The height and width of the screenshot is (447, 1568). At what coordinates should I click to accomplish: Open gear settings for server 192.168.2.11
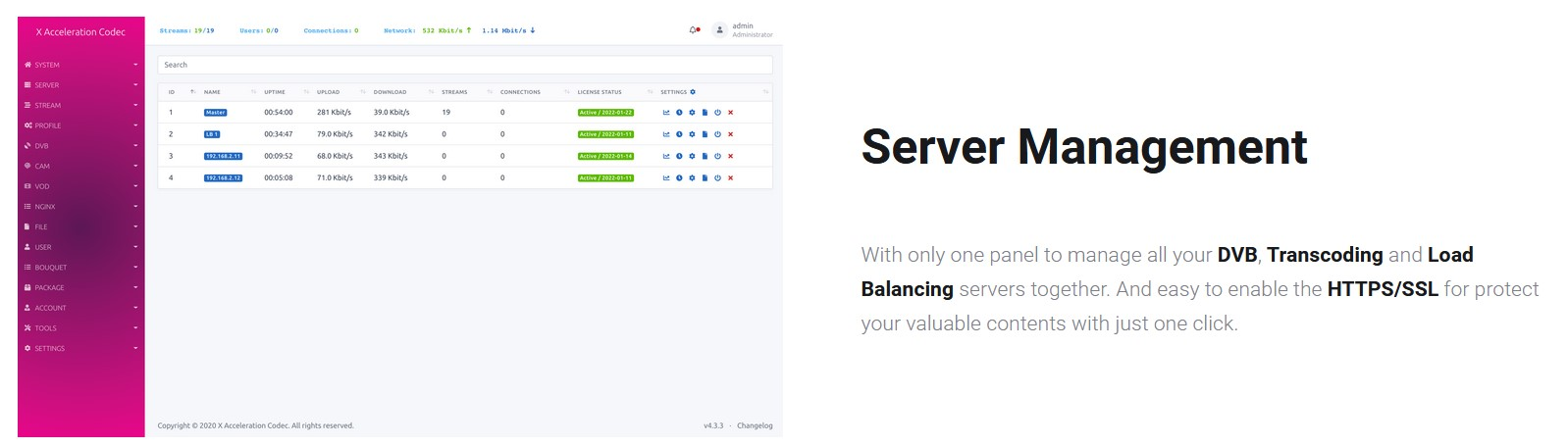click(692, 156)
